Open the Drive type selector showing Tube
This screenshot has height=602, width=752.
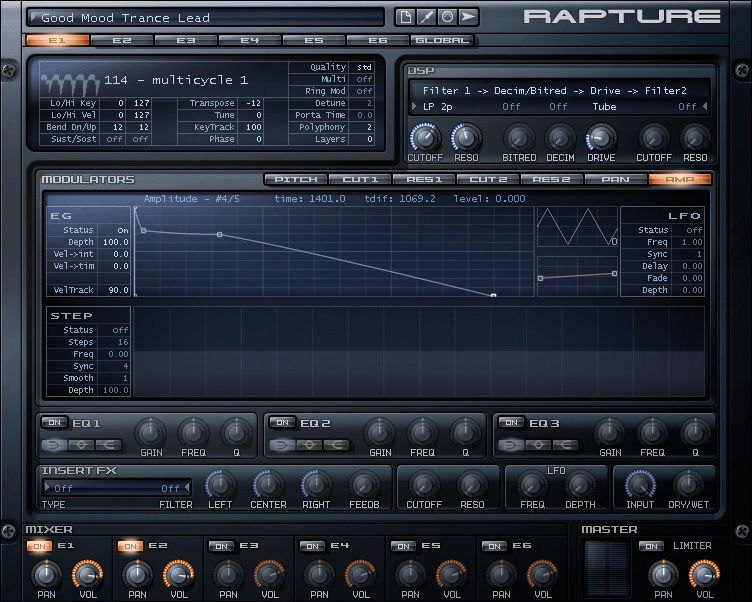(x=604, y=107)
